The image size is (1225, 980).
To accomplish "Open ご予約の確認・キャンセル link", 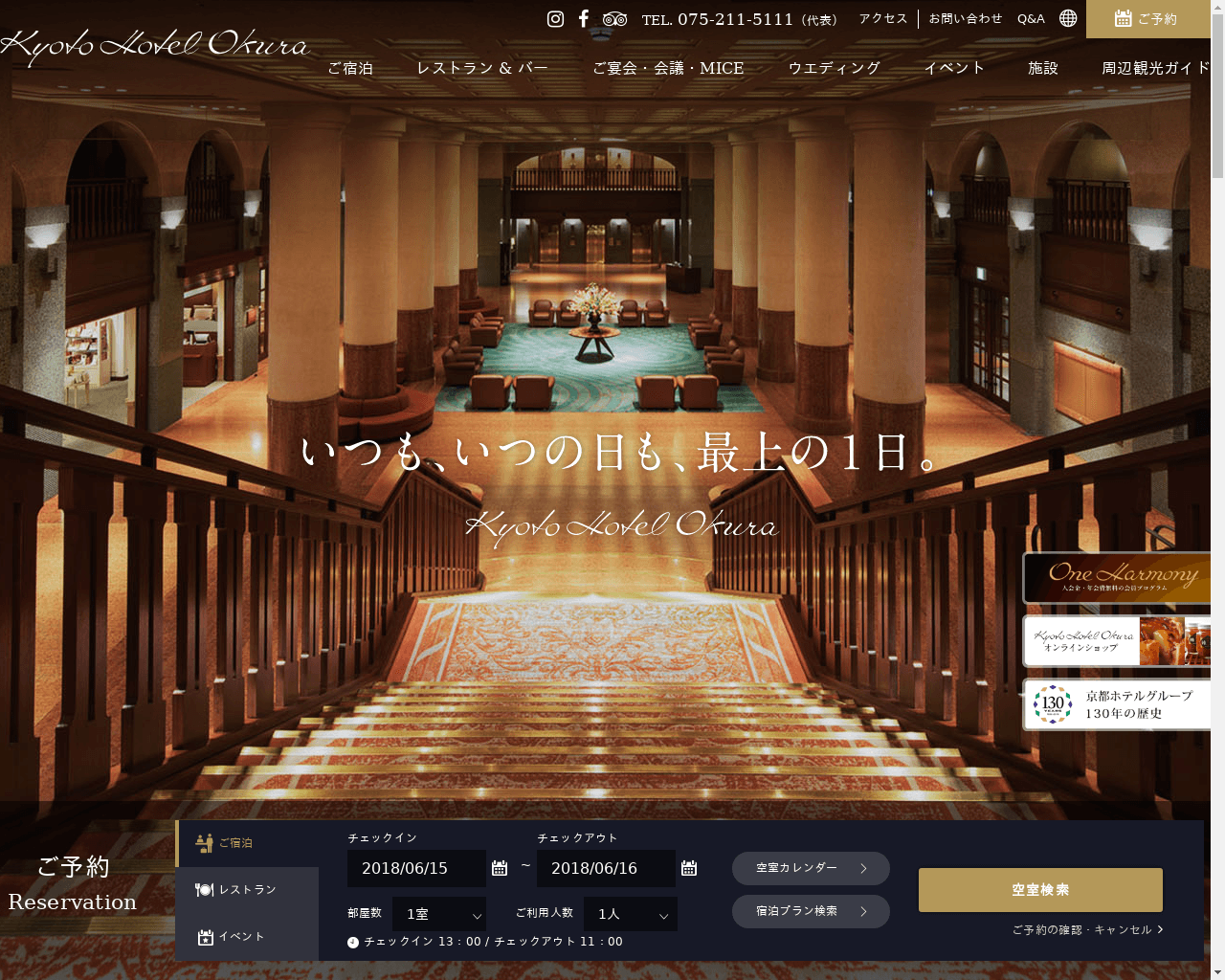I will point(1088,929).
